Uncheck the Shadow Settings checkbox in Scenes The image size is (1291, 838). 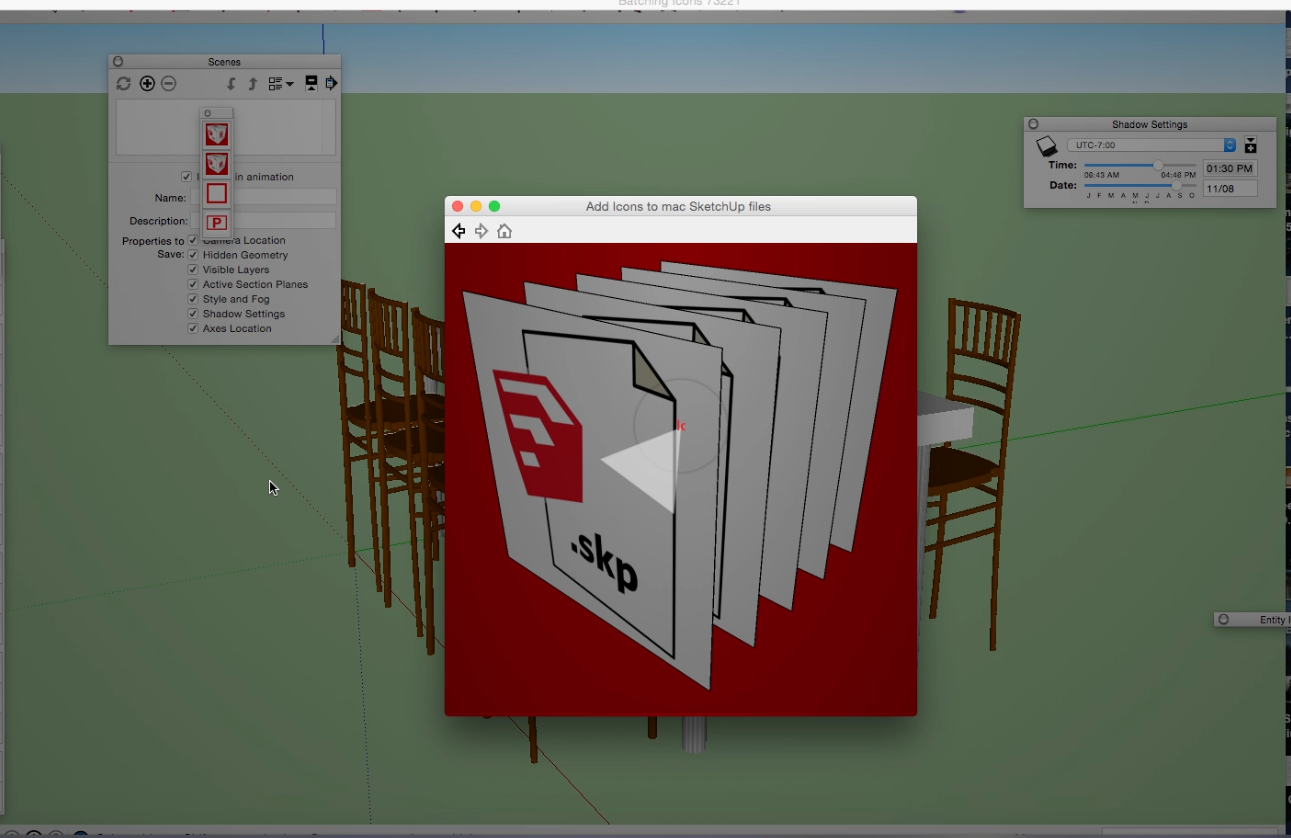193,314
